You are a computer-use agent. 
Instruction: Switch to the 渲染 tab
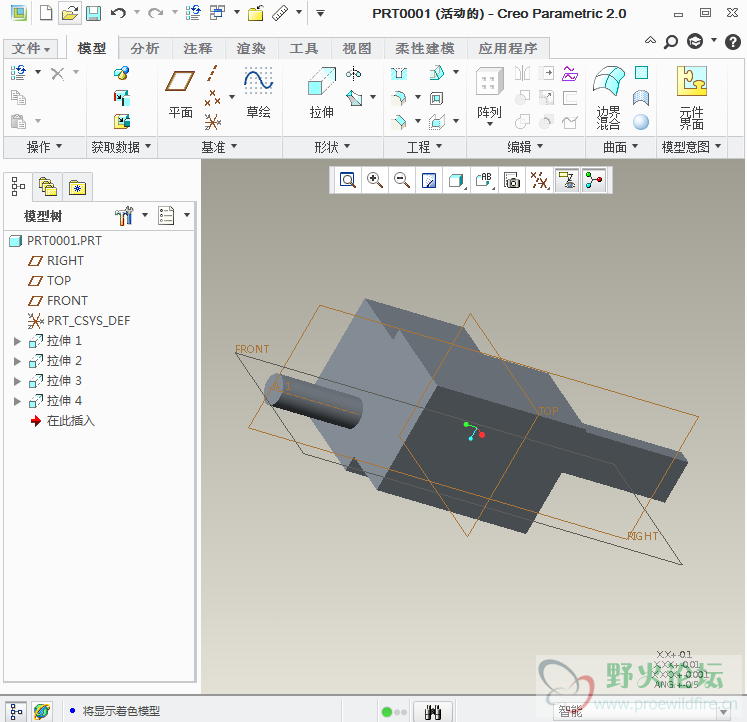pyautogui.click(x=251, y=49)
